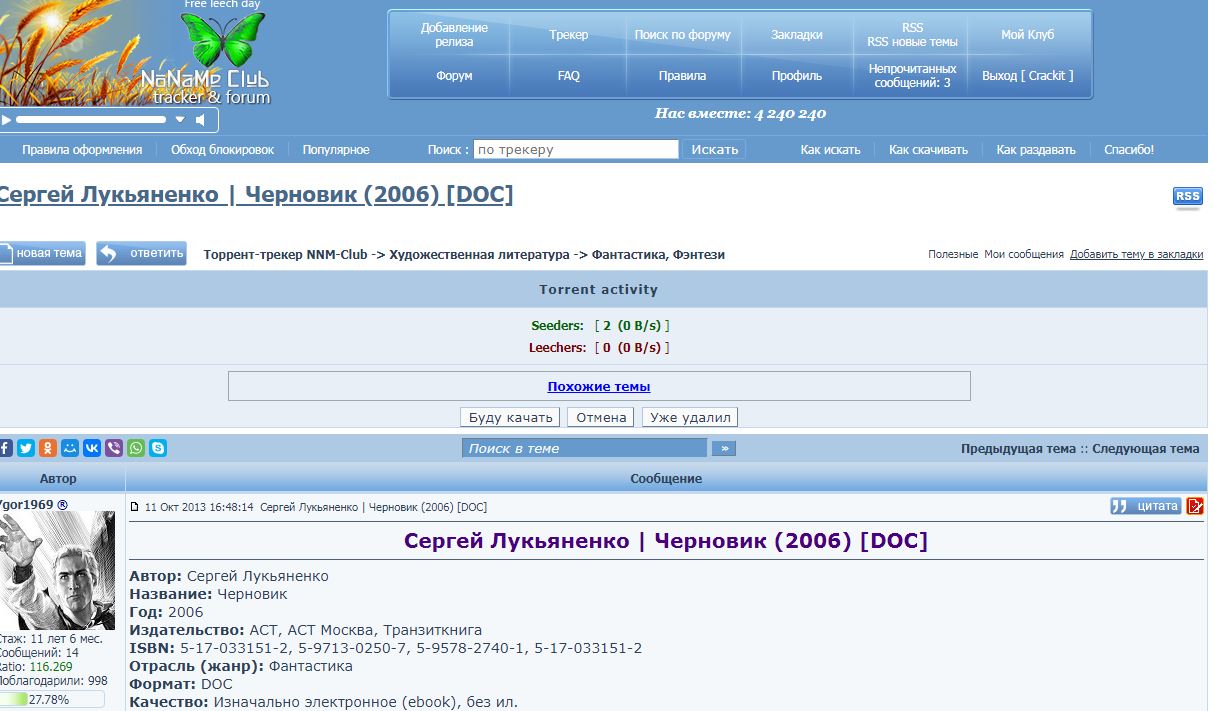Share the topic on Facebook
This screenshot has height=711, width=1215.
pos(5,448)
